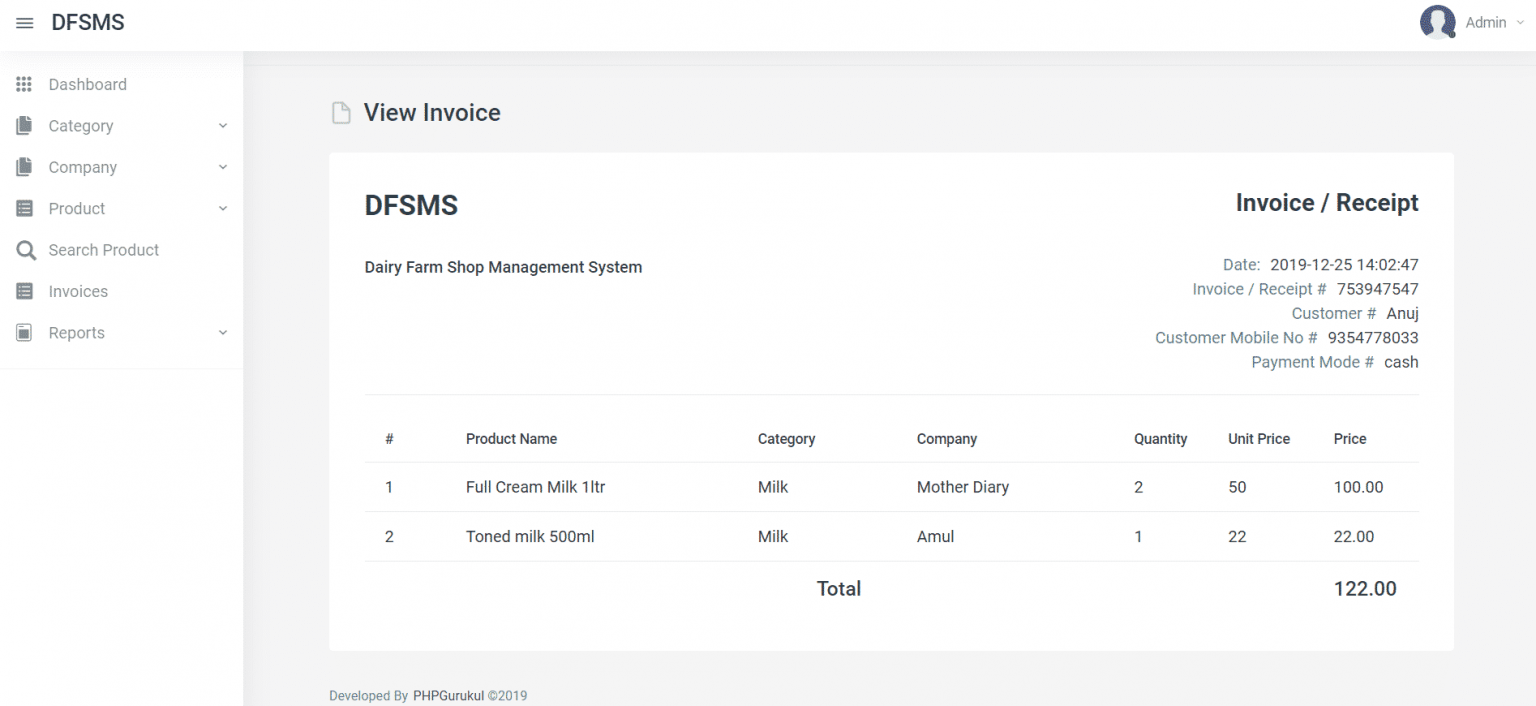Image resolution: width=1536 pixels, height=706 pixels.
Task: Click the Toned milk 500ml cell
Action: point(530,537)
